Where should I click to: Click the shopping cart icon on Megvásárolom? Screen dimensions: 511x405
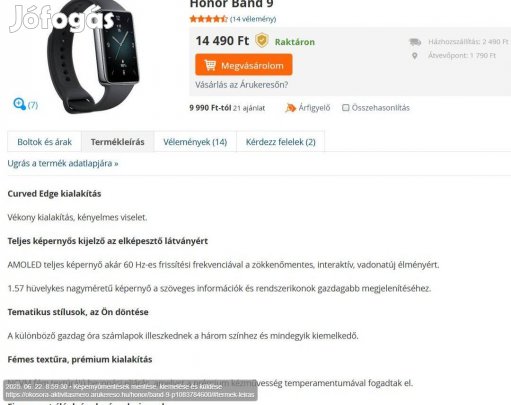tap(210, 65)
